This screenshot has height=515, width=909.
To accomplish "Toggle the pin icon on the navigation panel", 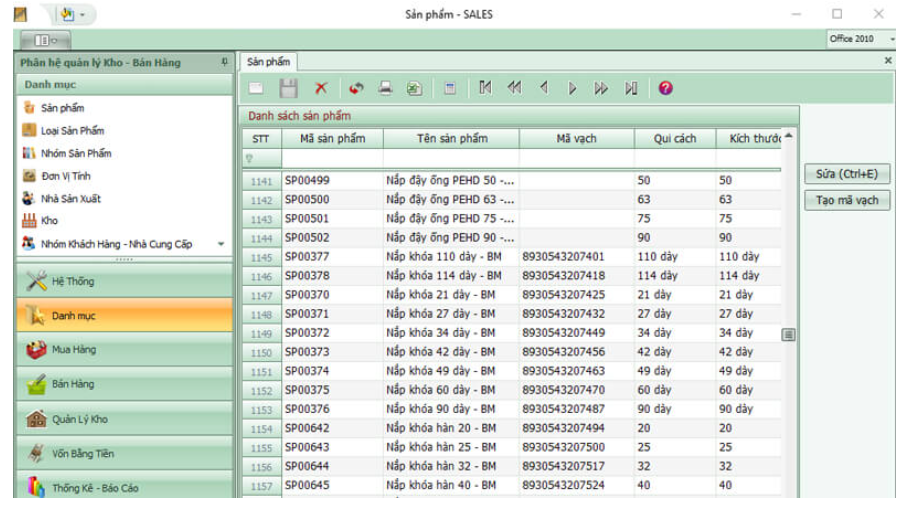I will point(224,62).
